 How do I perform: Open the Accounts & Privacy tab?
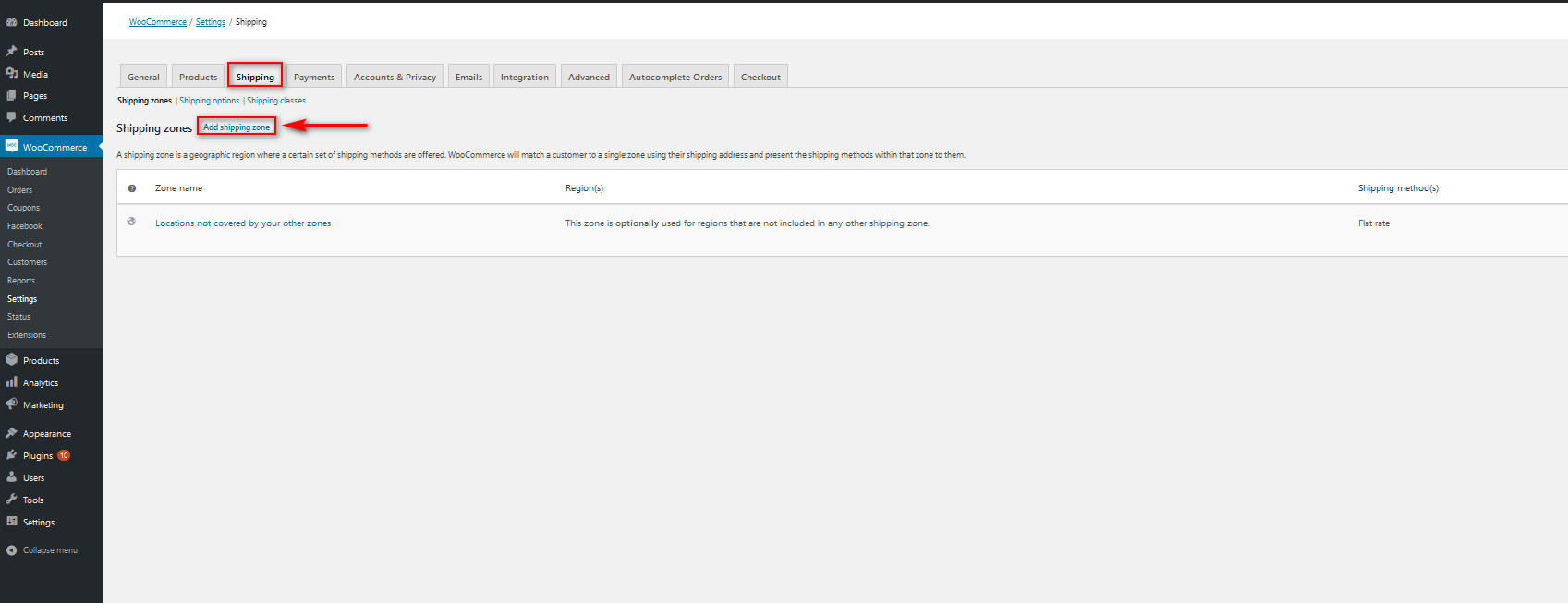[x=395, y=77]
